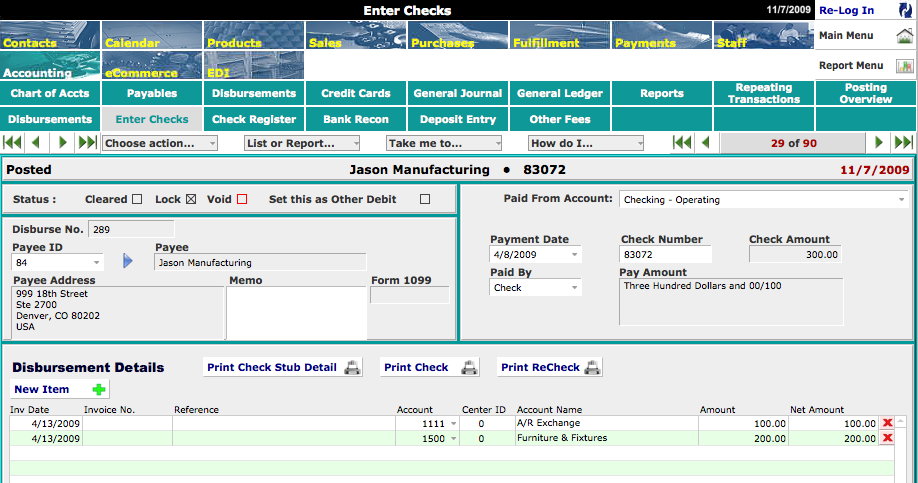The image size is (918, 483).
Task: Open Account dropdown for 1500 row
Action: [453, 439]
